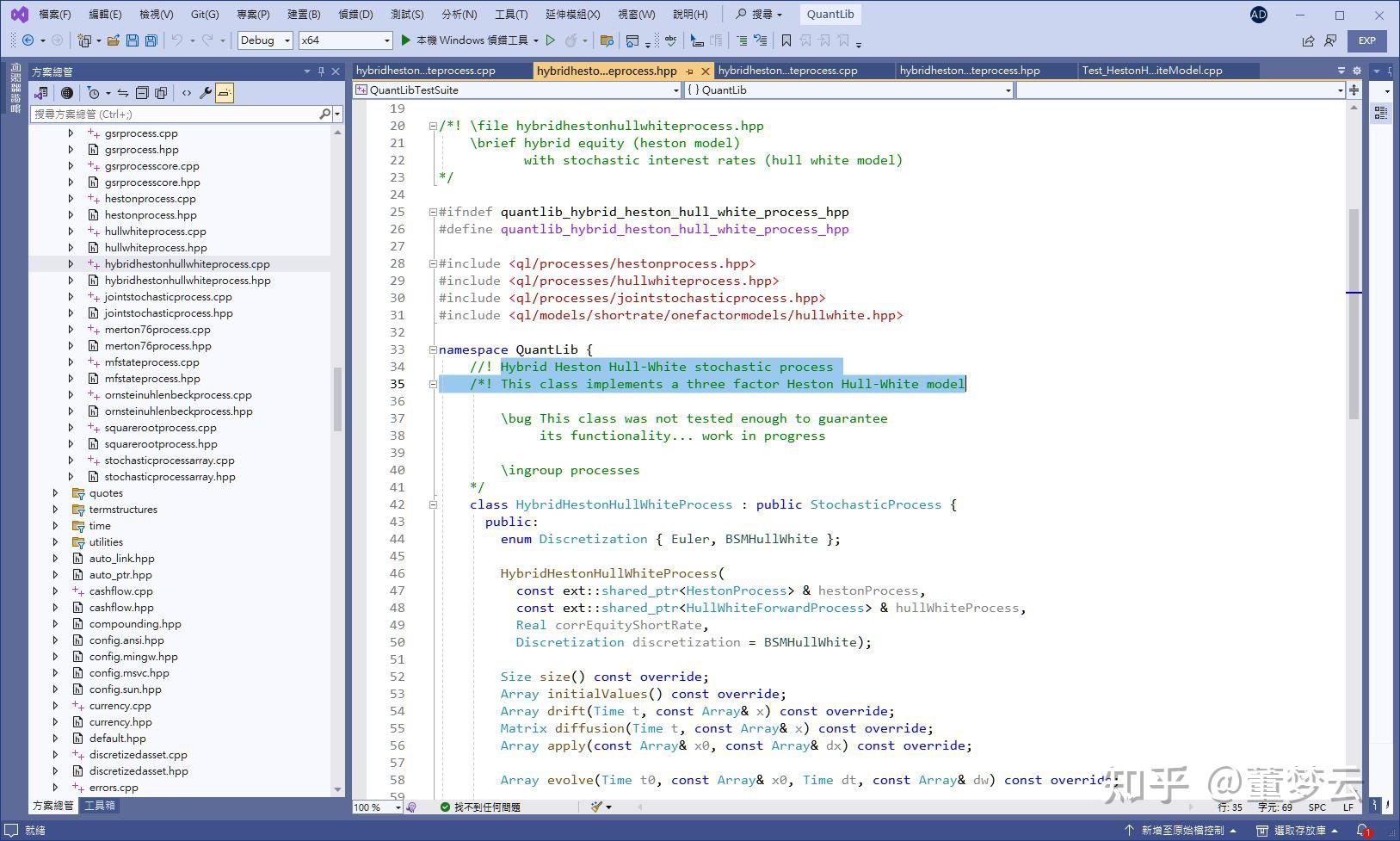Expand the termstructures folder in the tree
This screenshot has height=841, width=1400.
pos(56,510)
